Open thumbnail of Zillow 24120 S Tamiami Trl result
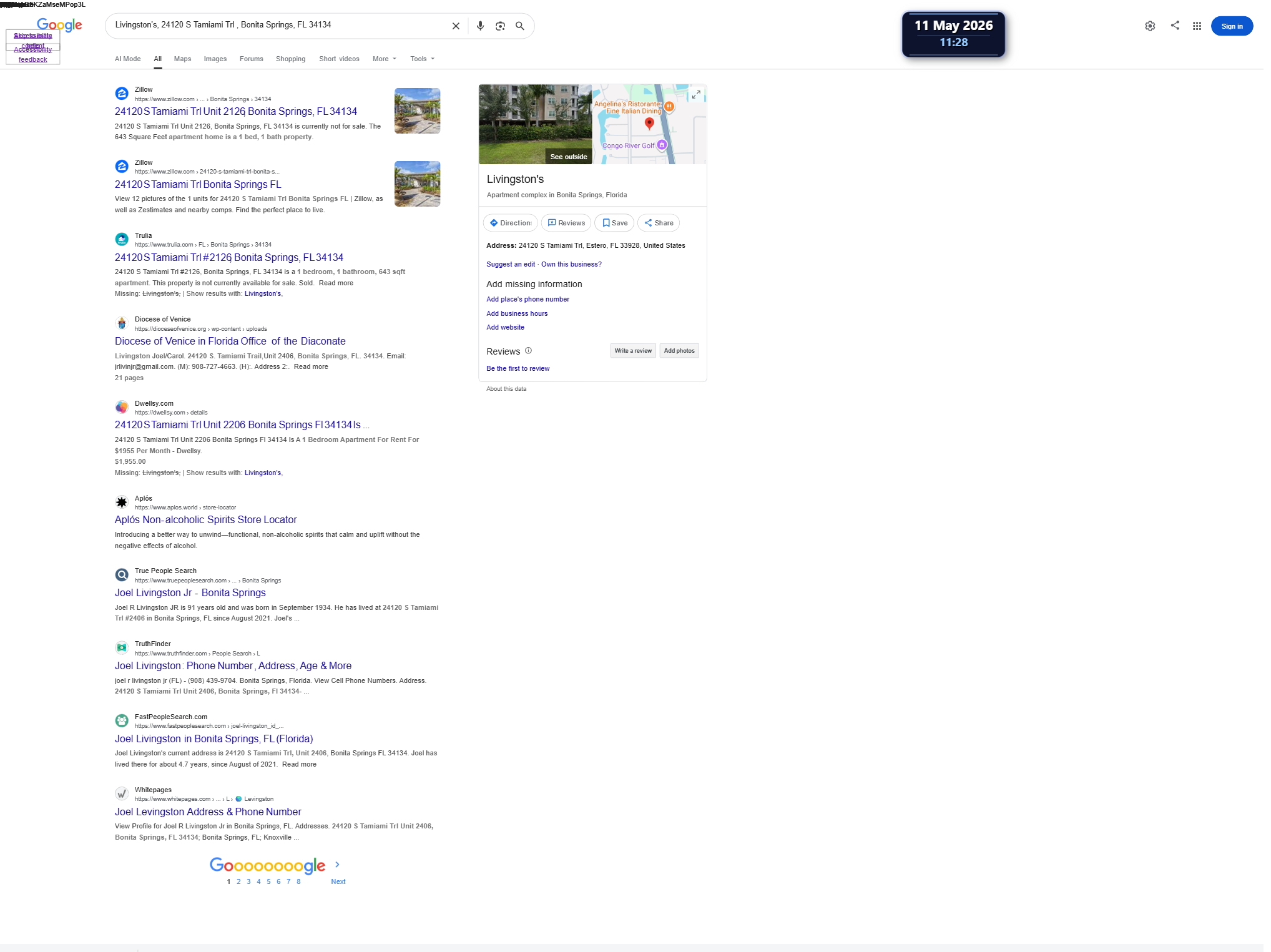This screenshot has width=1271, height=952. coord(418,184)
